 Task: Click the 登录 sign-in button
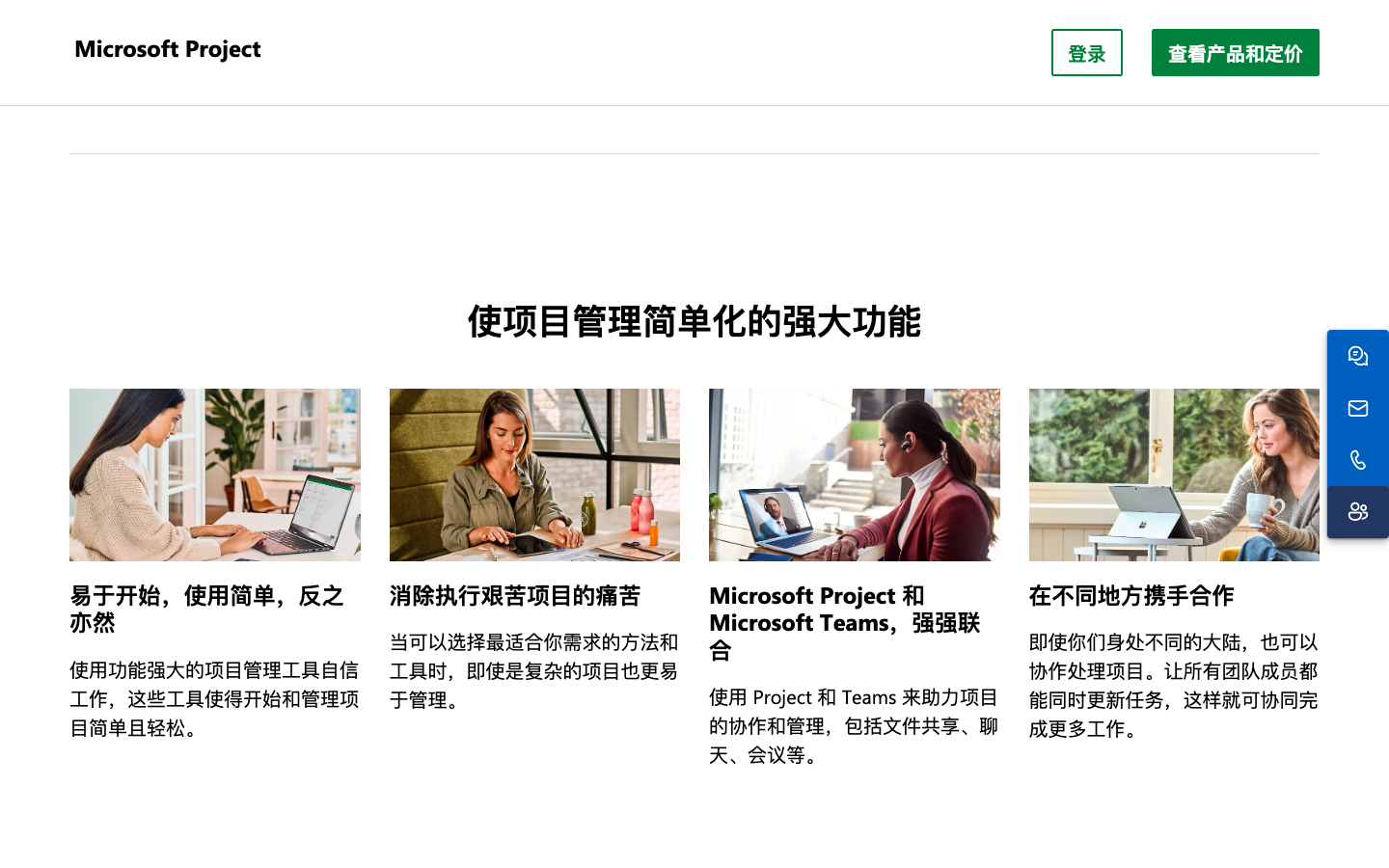tap(1086, 53)
